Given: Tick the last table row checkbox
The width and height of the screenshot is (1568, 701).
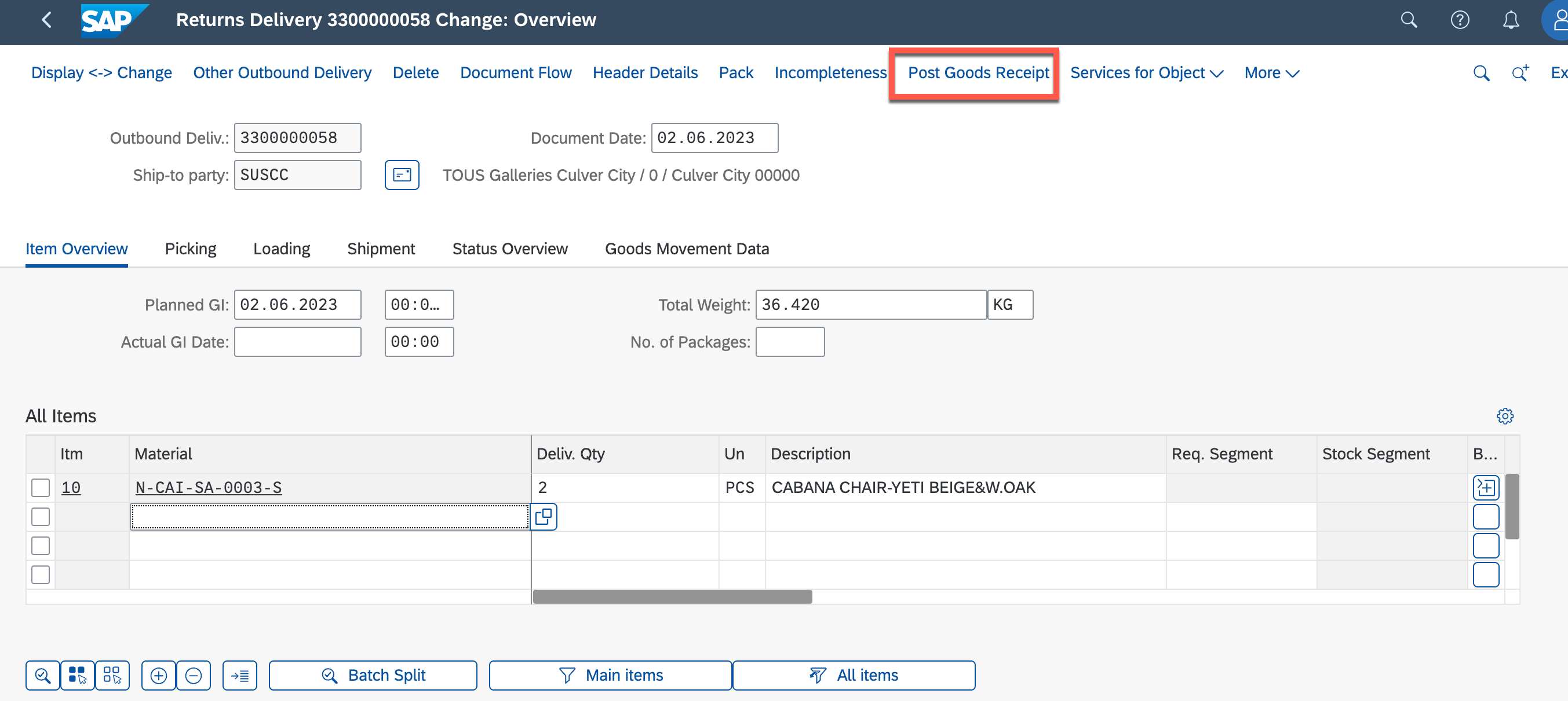Looking at the screenshot, I should pyautogui.click(x=40, y=575).
